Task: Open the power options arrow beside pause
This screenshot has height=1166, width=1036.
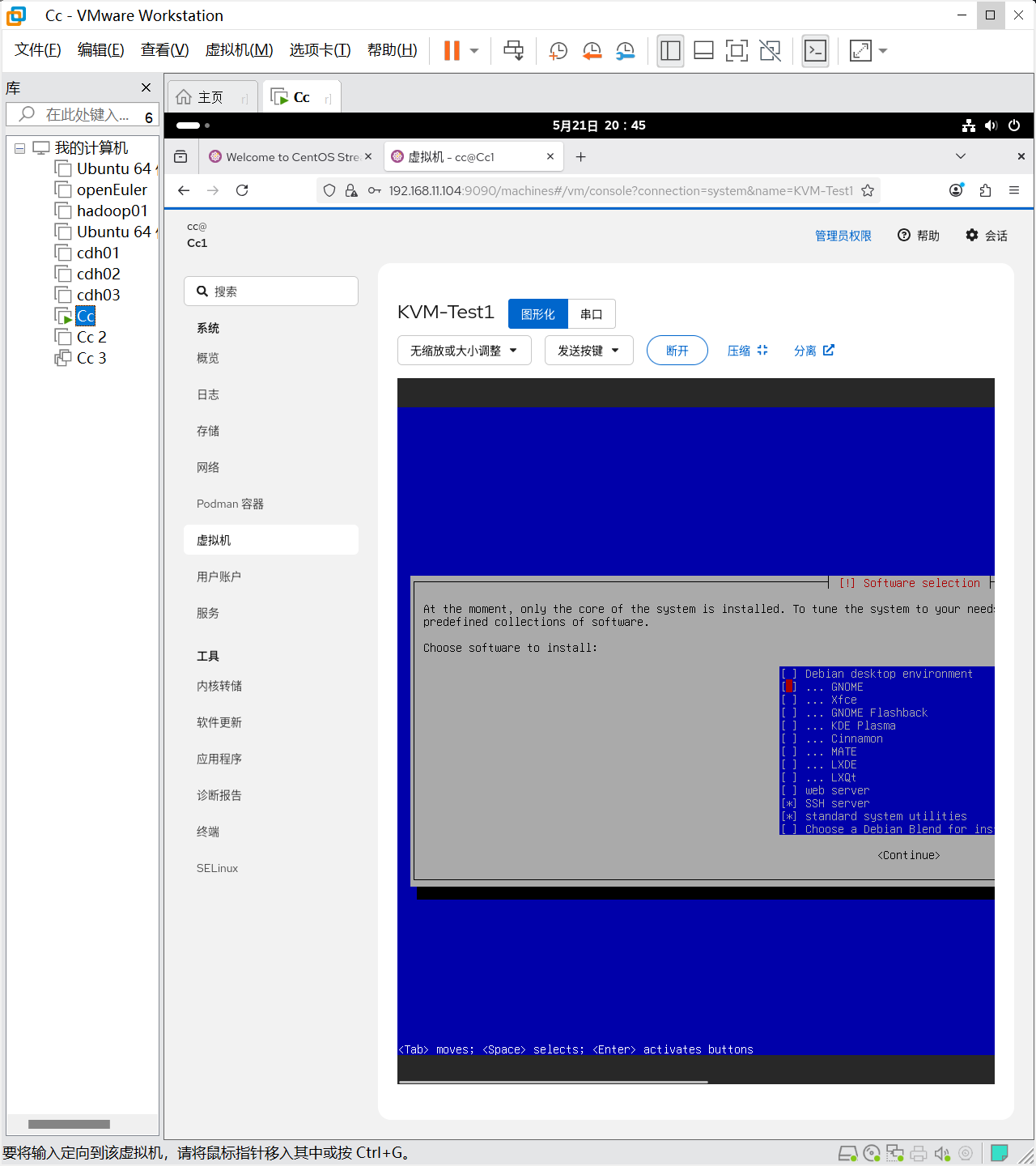Action: pyautogui.click(x=474, y=51)
